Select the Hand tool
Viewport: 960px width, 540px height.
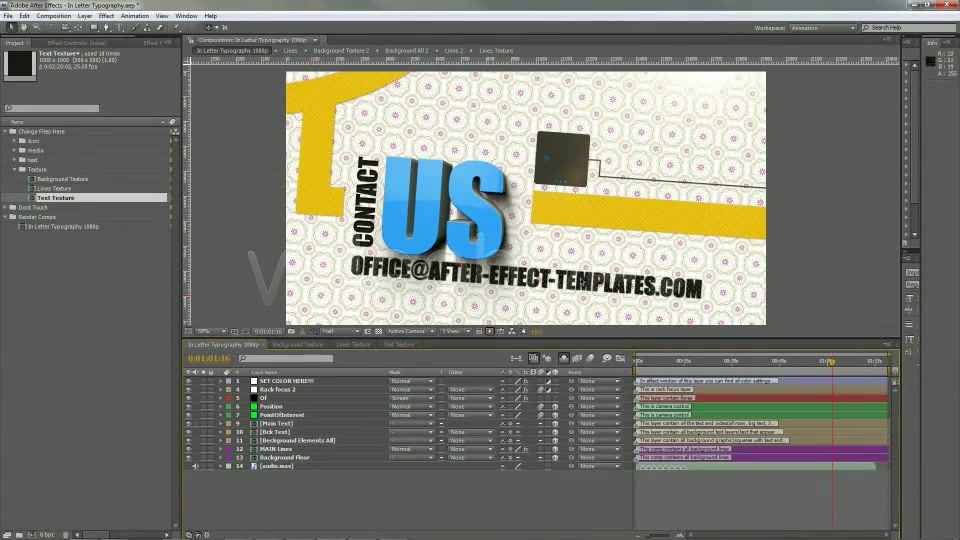tap(24, 28)
